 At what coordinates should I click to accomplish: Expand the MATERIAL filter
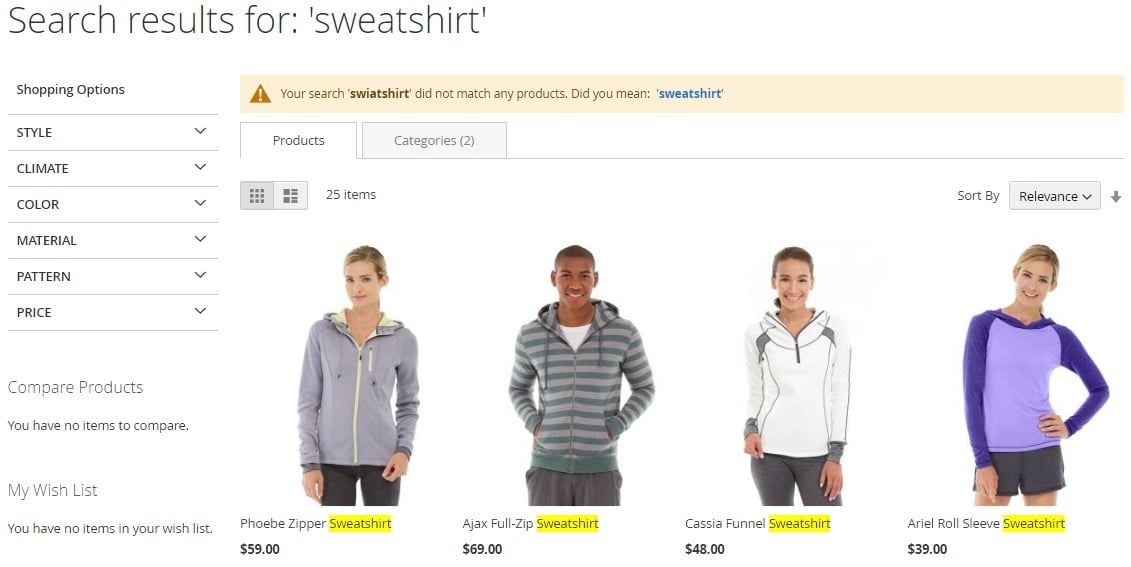coord(113,241)
